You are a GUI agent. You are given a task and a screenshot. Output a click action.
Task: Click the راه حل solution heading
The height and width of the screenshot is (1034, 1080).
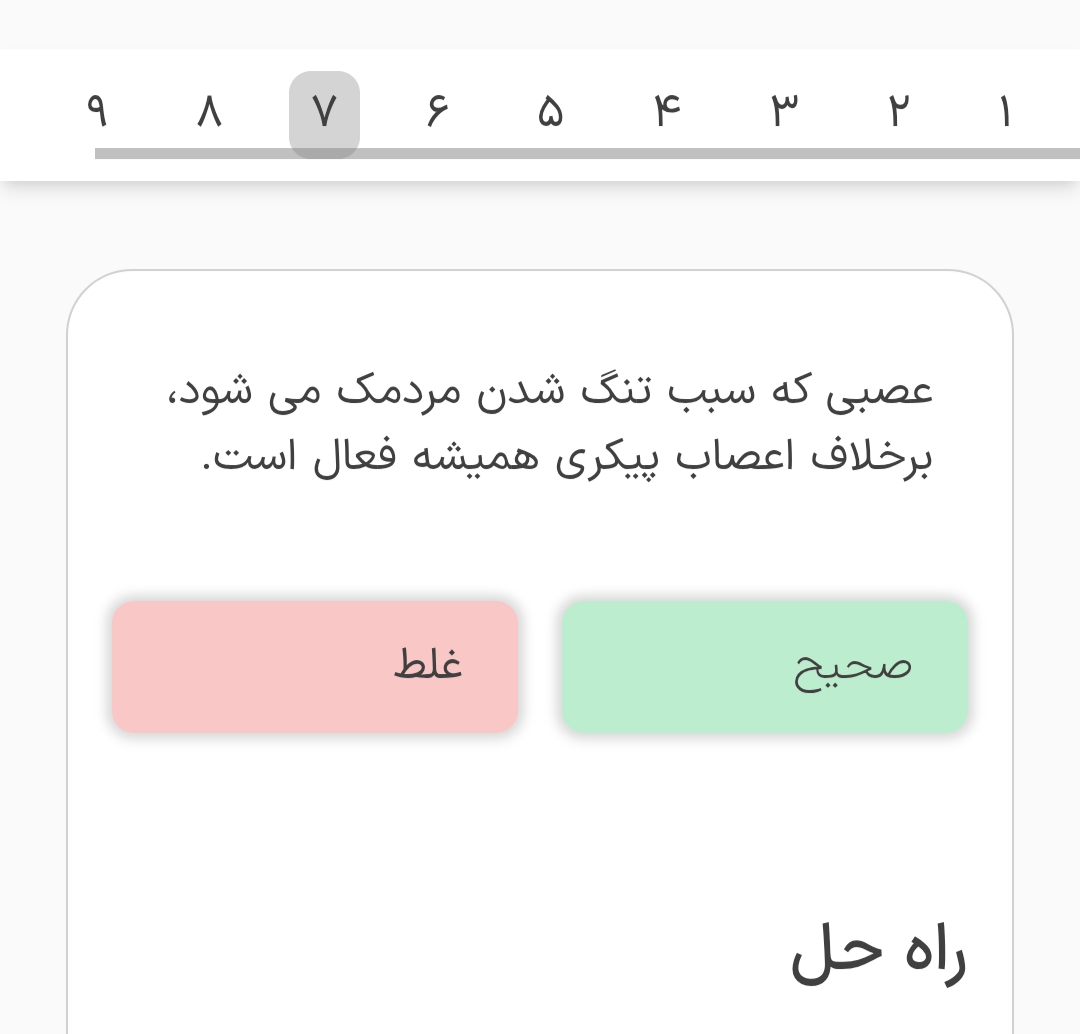[x=878, y=953]
